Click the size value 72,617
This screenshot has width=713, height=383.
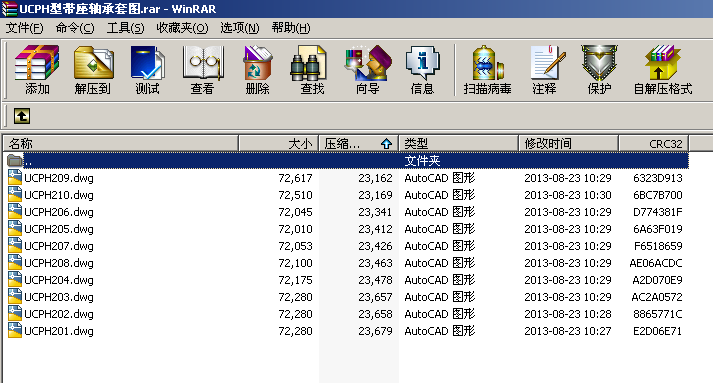(296, 178)
